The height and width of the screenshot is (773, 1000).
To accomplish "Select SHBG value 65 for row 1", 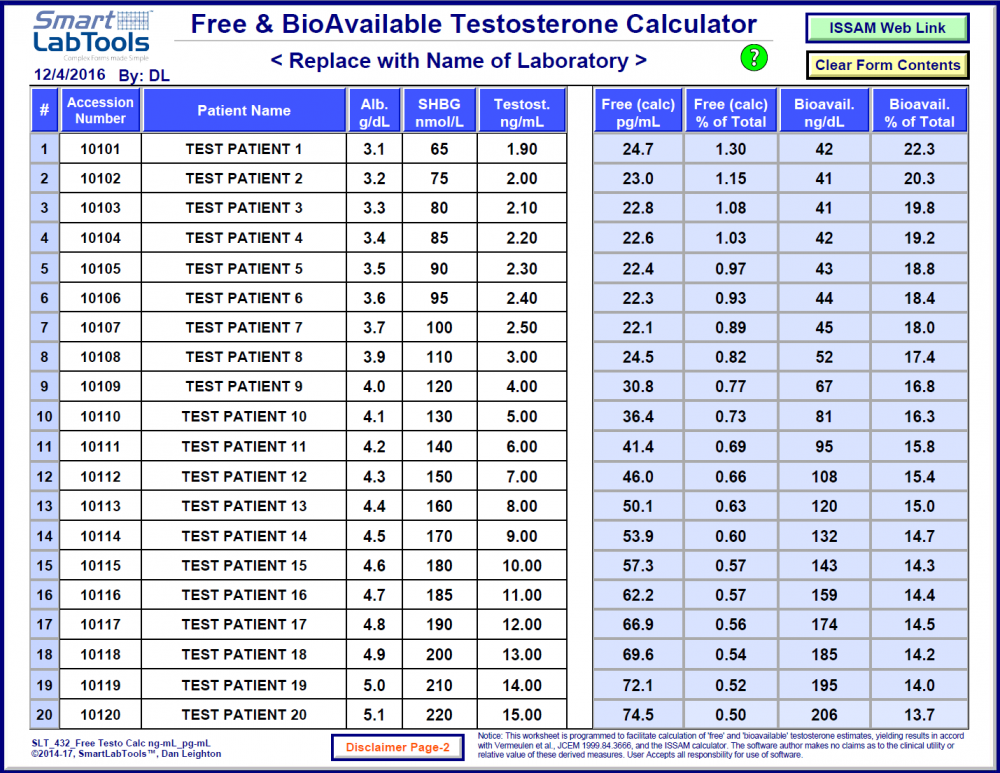I will (x=439, y=148).
